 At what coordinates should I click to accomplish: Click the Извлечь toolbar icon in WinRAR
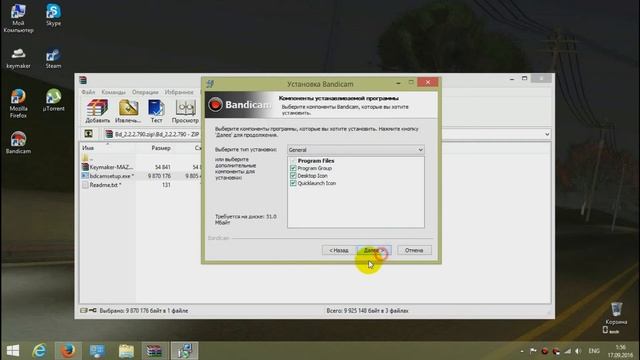pyautogui.click(x=128, y=111)
